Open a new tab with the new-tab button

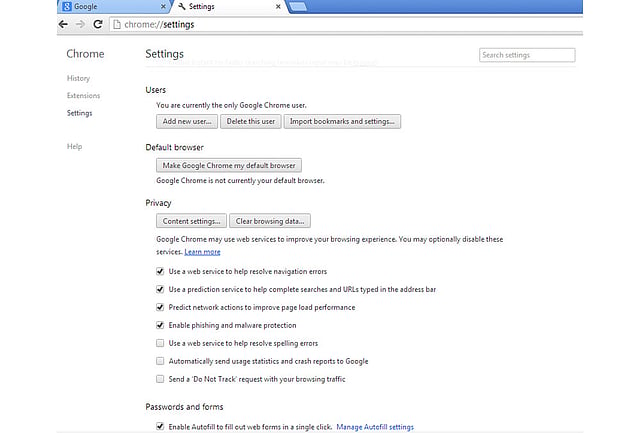[298, 7]
